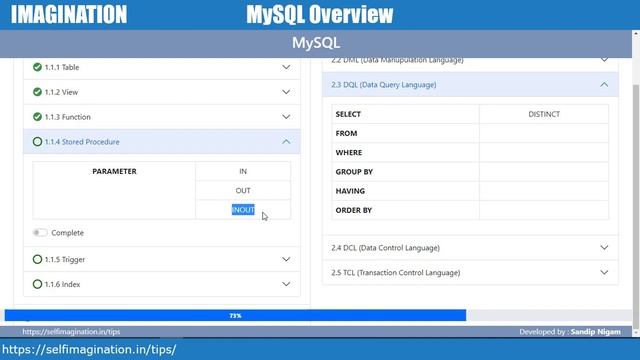Click green check icon beside 1.1.2 View
The height and width of the screenshot is (360, 640).
click(x=37, y=92)
